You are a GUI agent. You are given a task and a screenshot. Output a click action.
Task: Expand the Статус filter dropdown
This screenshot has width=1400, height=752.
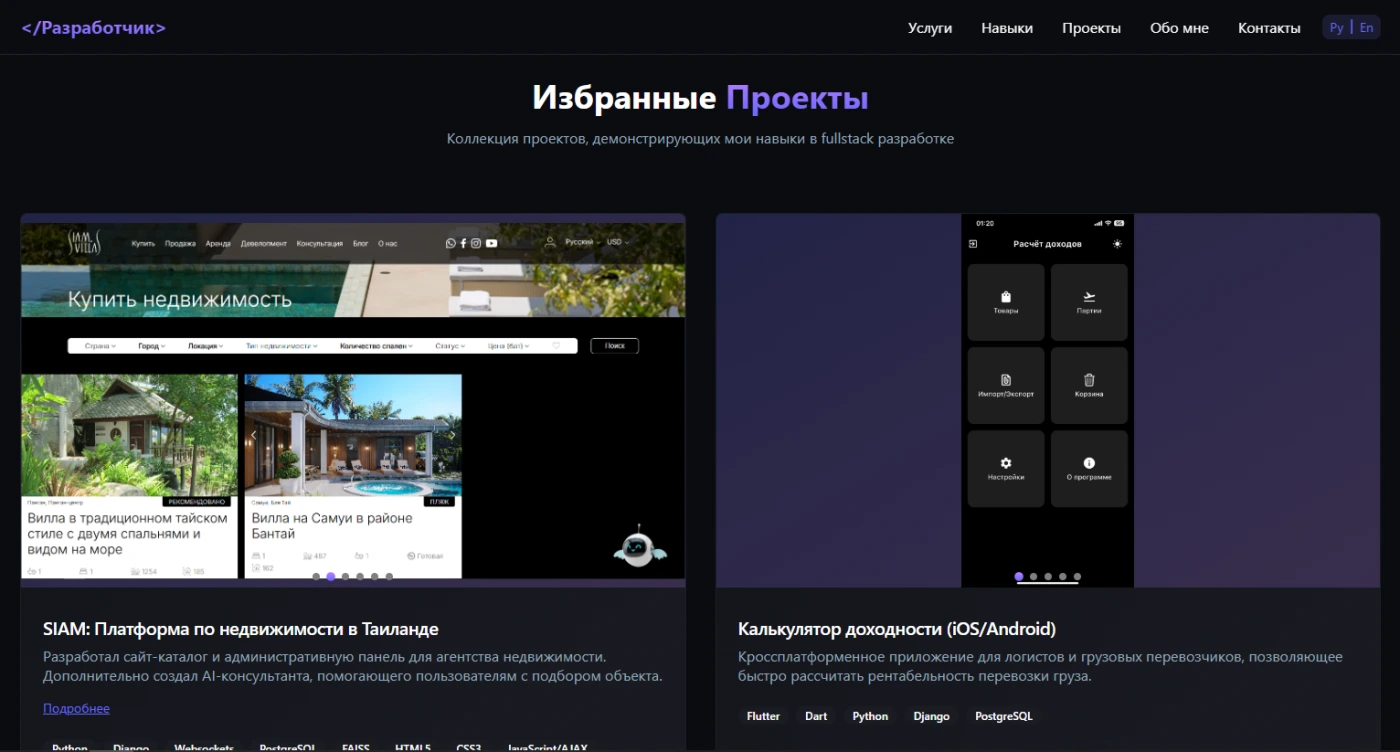(450, 346)
